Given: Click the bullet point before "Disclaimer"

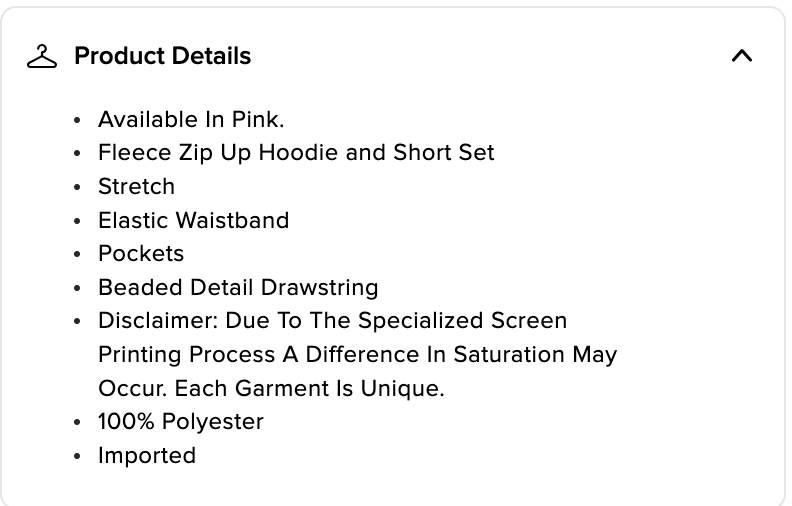Looking at the screenshot, I should (x=78, y=322).
